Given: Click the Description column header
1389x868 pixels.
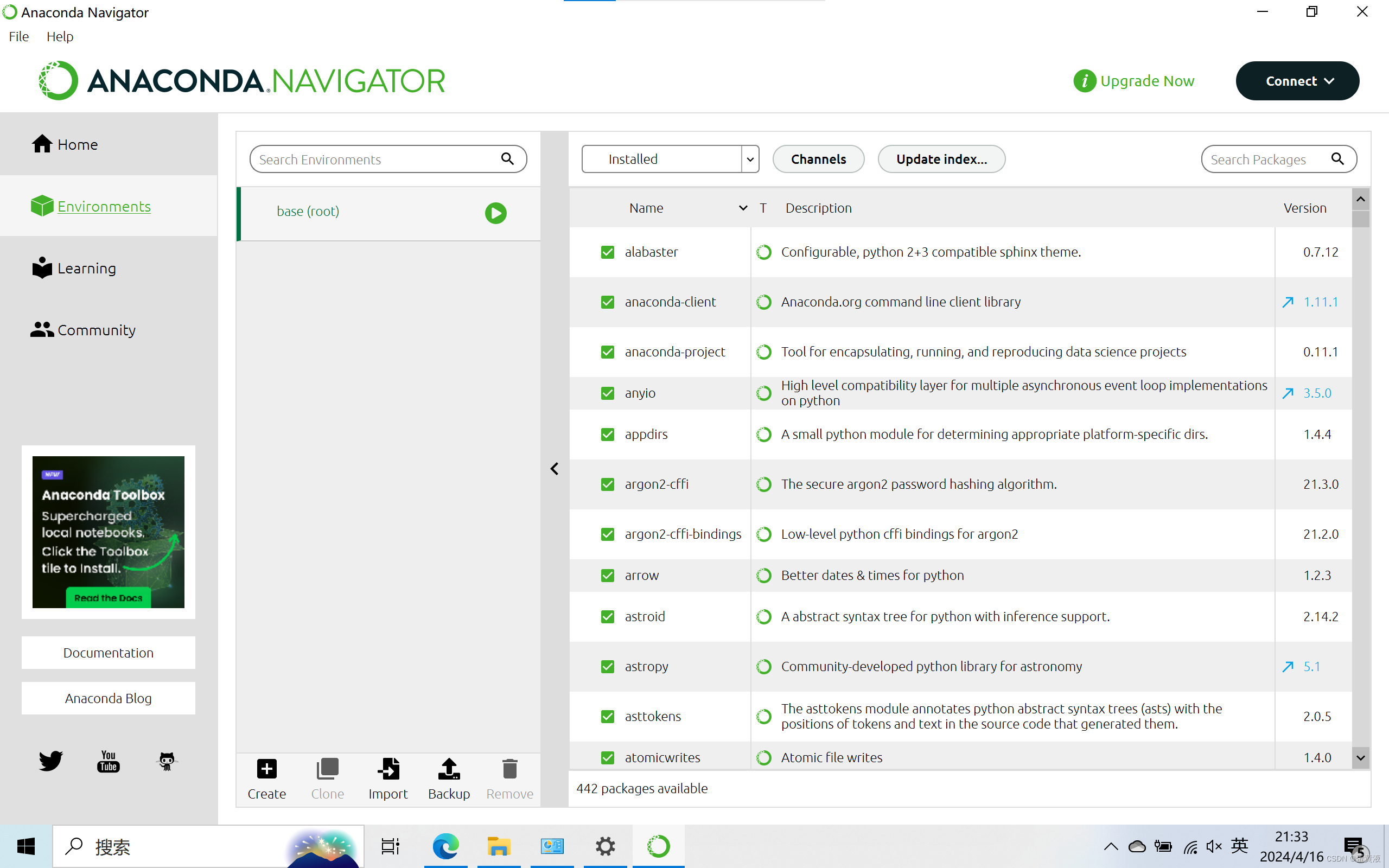Looking at the screenshot, I should pos(818,208).
